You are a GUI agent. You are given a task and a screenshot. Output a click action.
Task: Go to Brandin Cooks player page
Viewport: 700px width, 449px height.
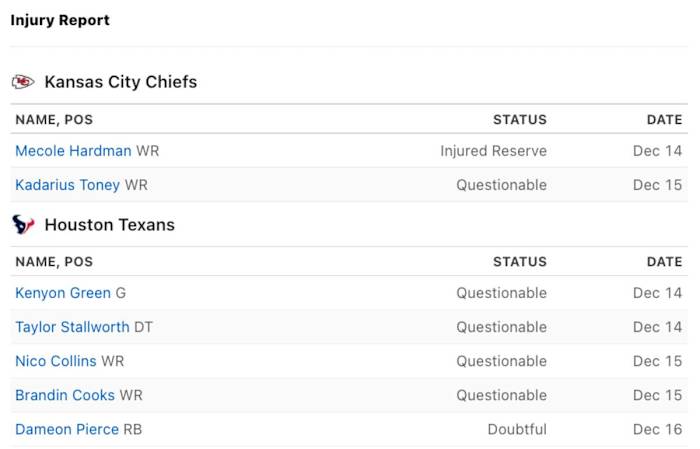tap(65, 395)
